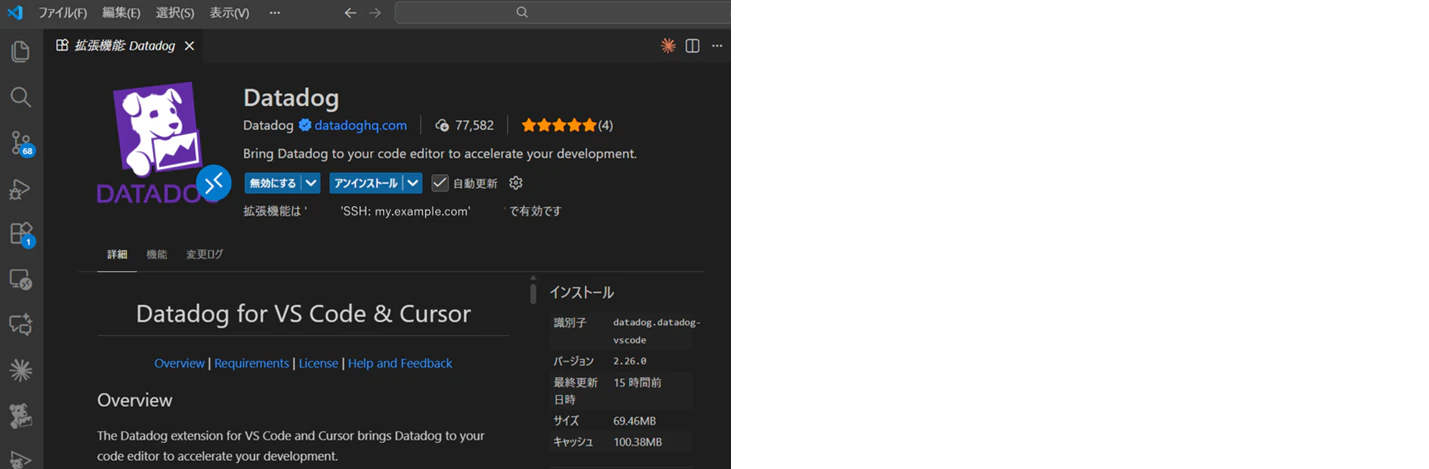Click the remote indicator badge on Datadog logo
Viewport: 1429px width, 469px height.
click(x=214, y=183)
